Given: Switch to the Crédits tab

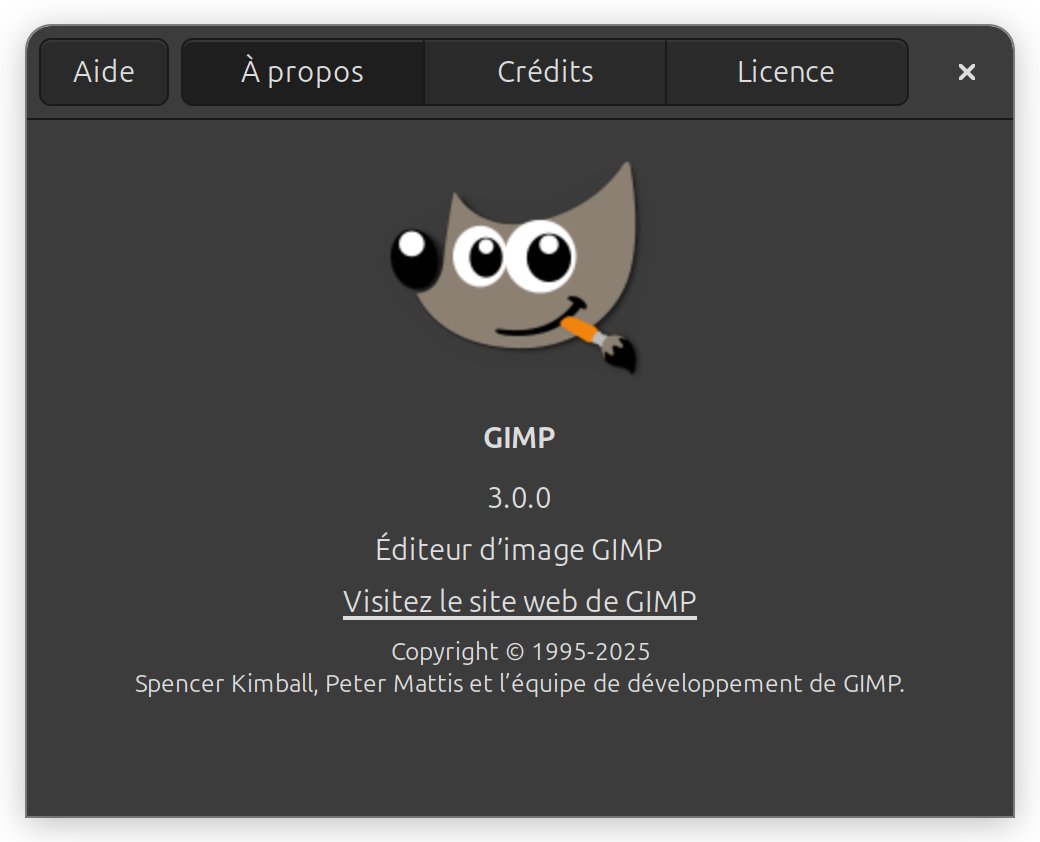Looking at the screenshot, I should point(545,72).
